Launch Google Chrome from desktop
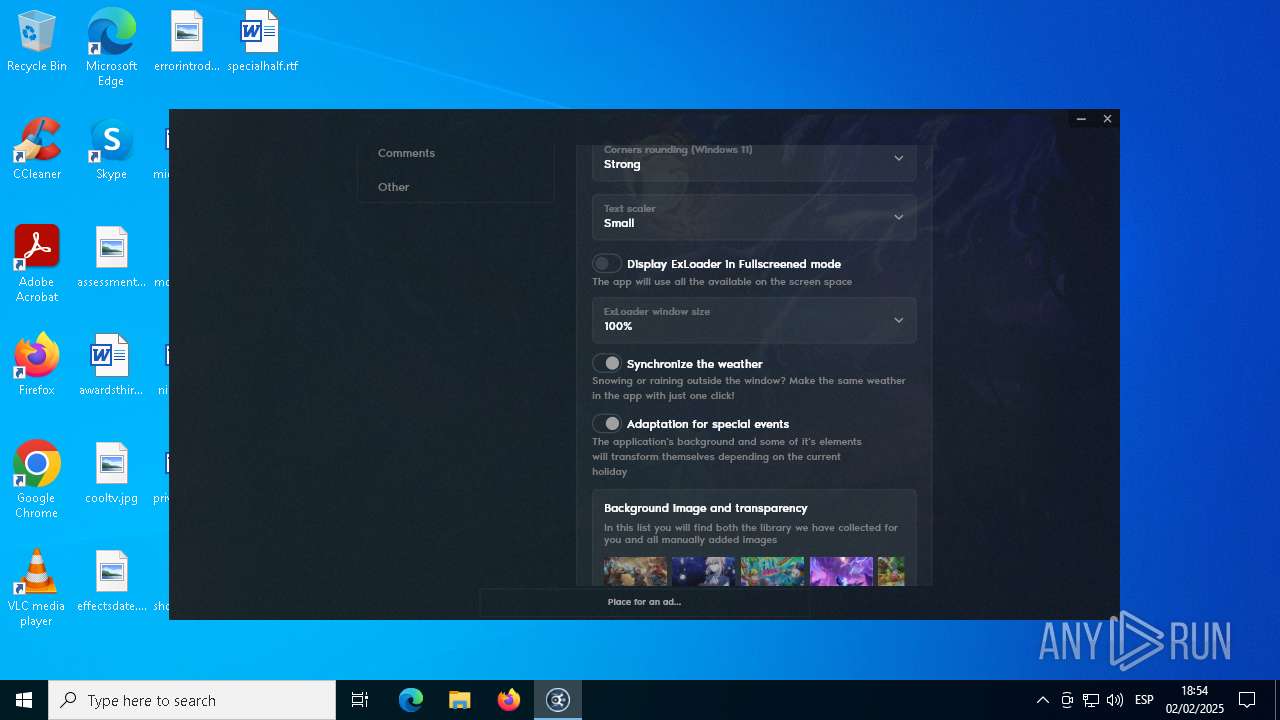 (x=37, y=480)
